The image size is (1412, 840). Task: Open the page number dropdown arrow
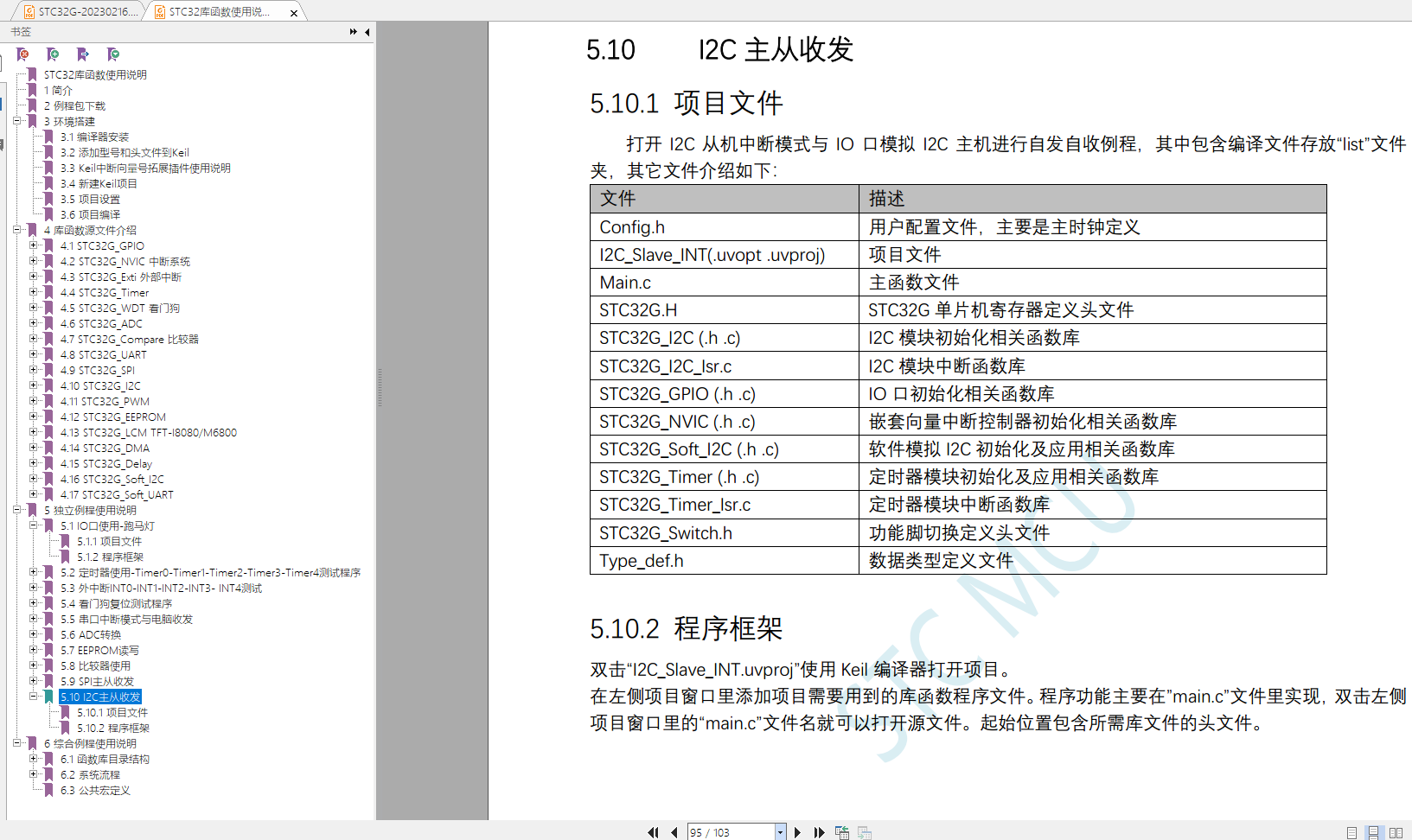tap(780, 832)
